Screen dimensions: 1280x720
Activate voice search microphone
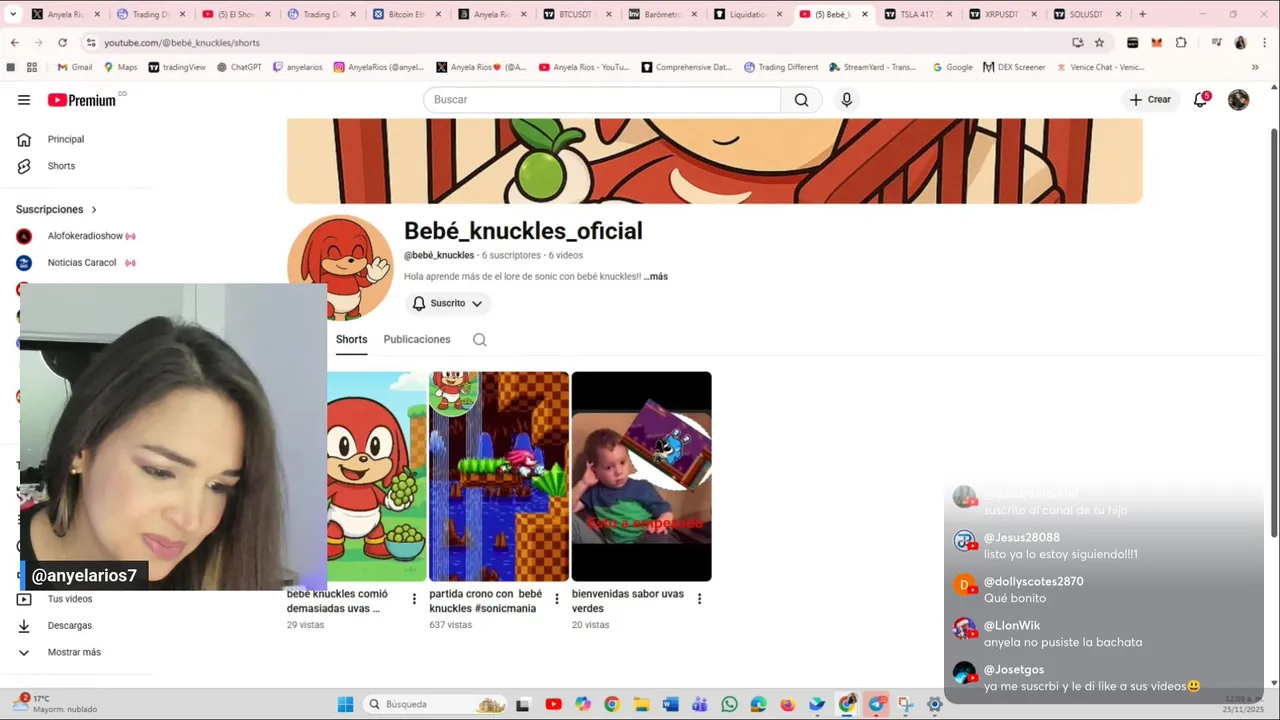point(846,100)
